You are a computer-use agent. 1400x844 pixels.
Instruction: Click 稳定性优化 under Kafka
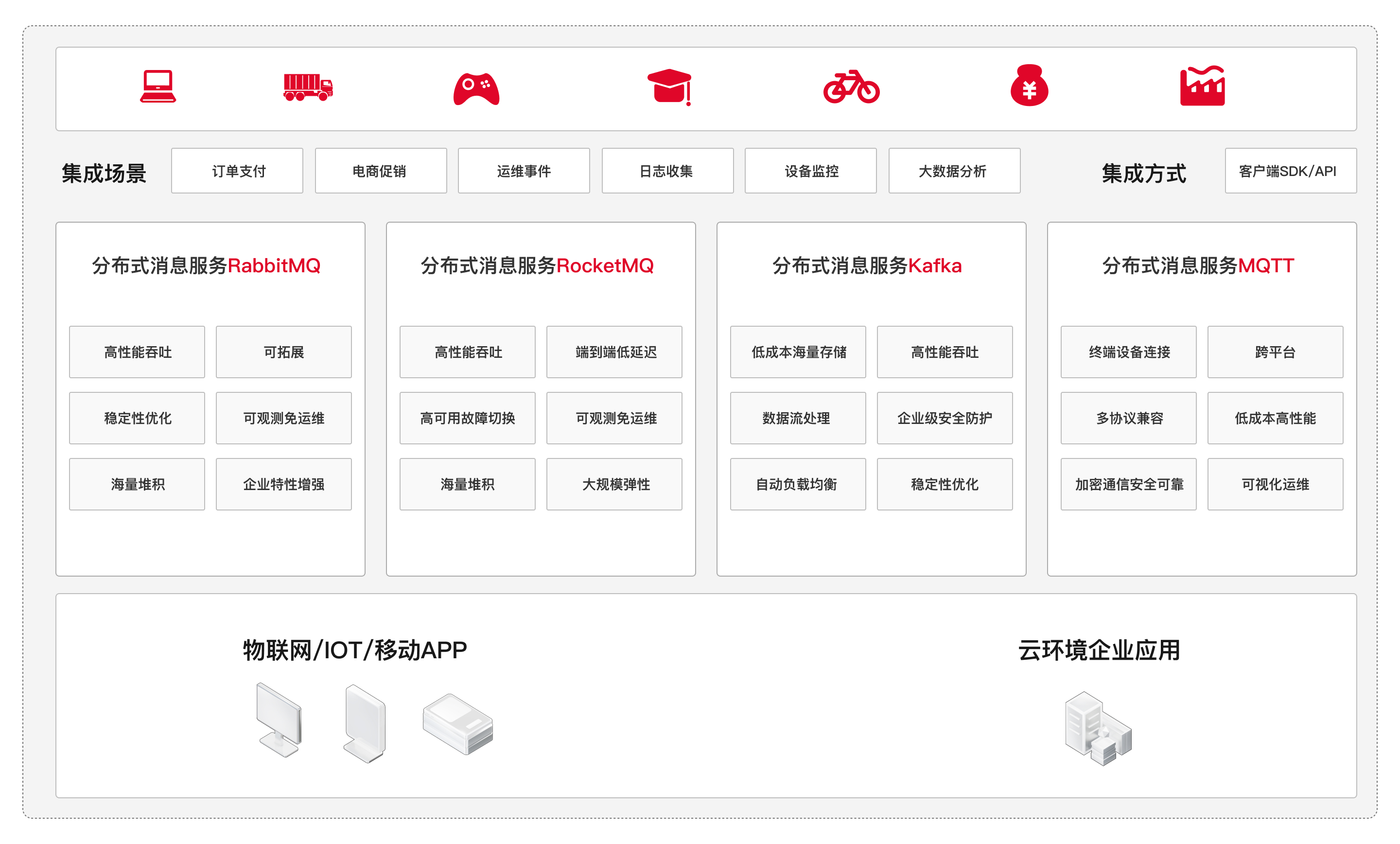pyautogui.click(x=945, y=484)
